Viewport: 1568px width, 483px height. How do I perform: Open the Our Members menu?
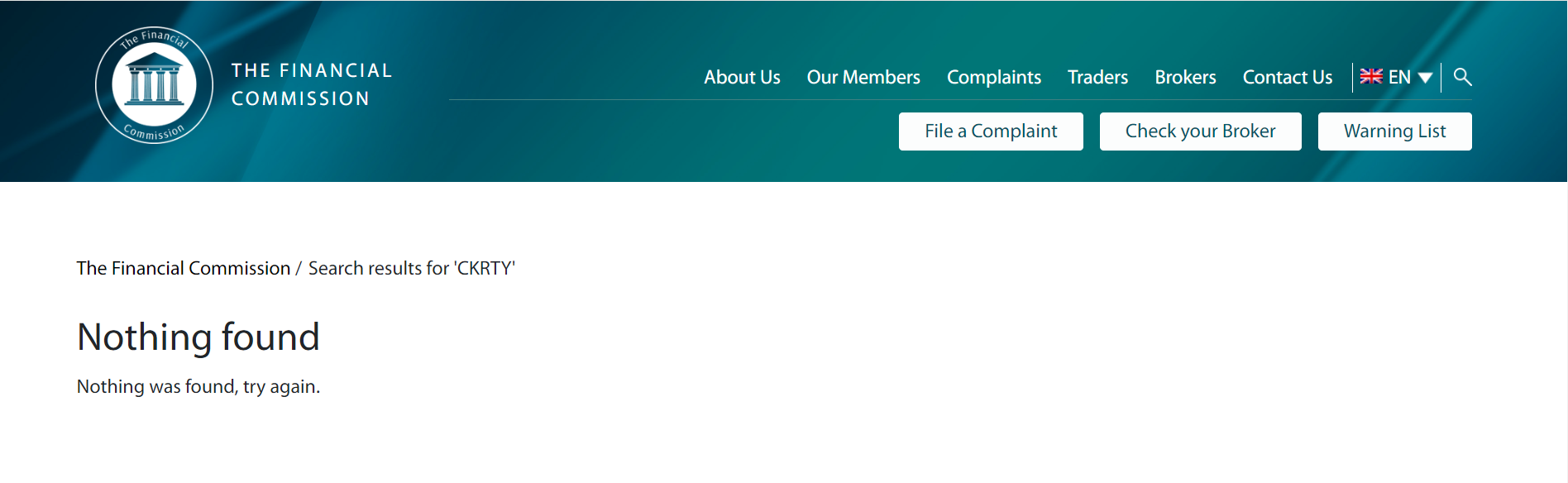point(863,77)
